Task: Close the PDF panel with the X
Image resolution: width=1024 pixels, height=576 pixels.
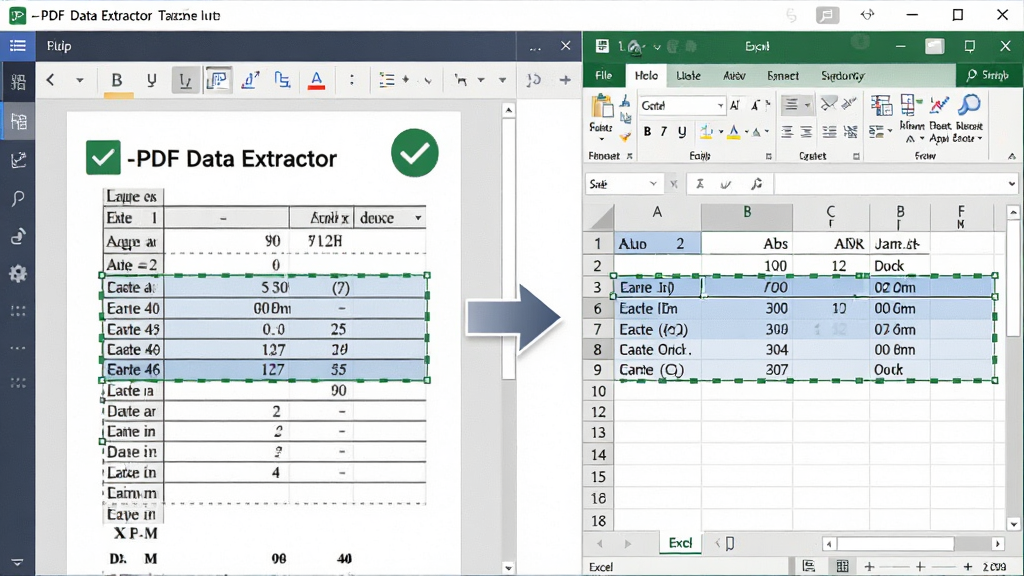Action: 566,46
